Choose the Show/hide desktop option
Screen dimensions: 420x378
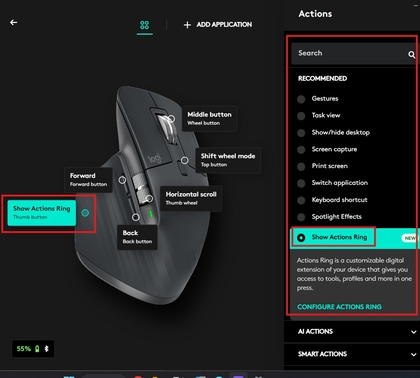pos(301,133)
